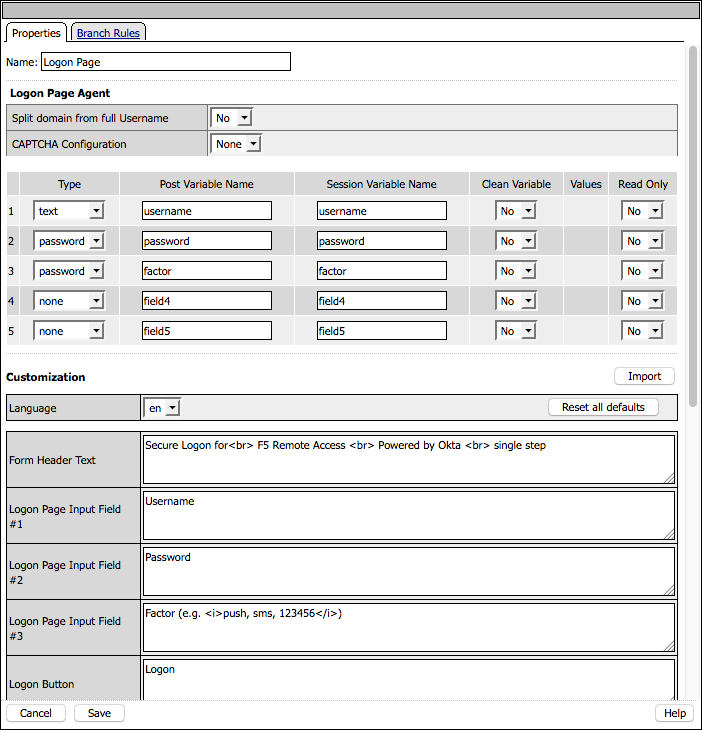
Task: Open Clean Variable dropdown for row 2
Action: click(517, 241)
